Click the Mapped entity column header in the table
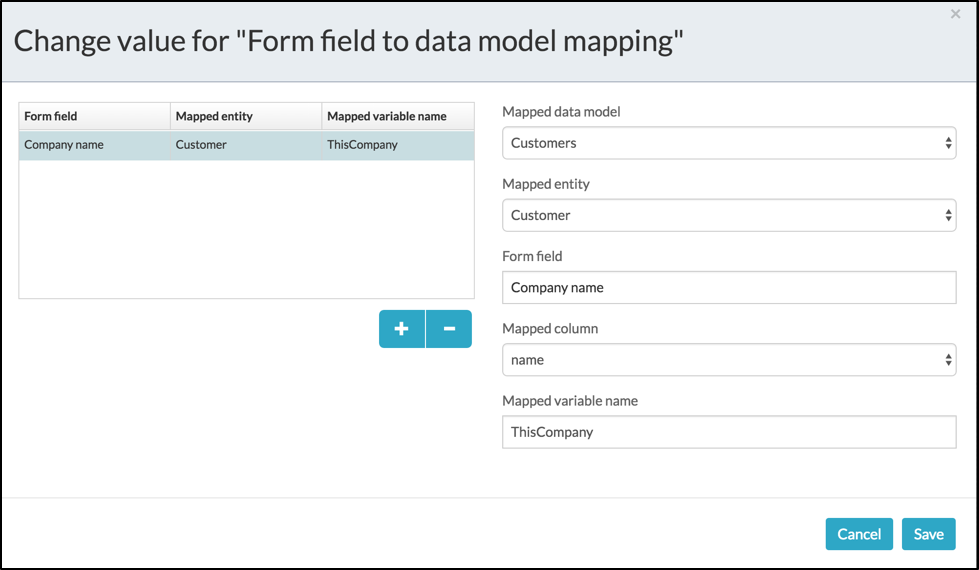This screenshot has height=570, width=979. pos(214,116)
